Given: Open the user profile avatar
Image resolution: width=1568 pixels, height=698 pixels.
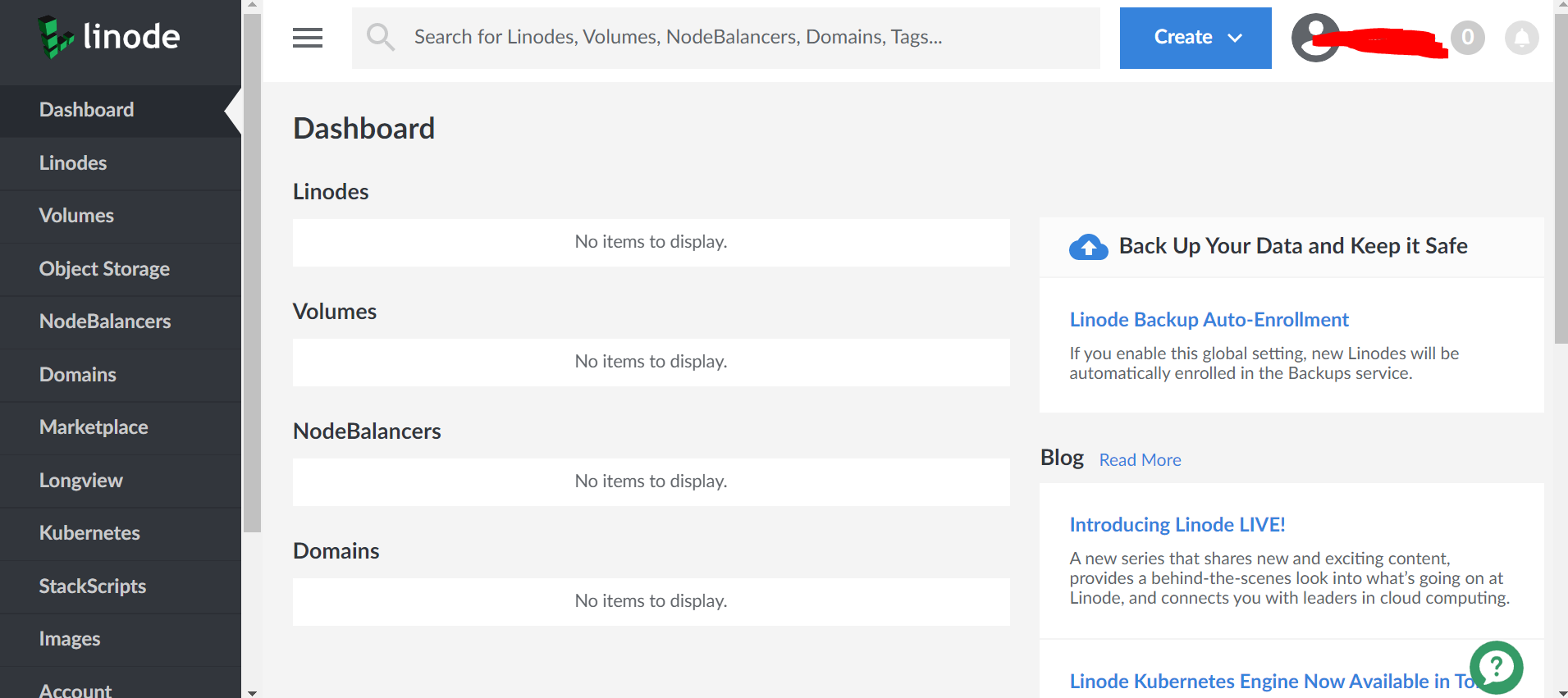Looking at the screenshot, I should tap(1314, 38).
